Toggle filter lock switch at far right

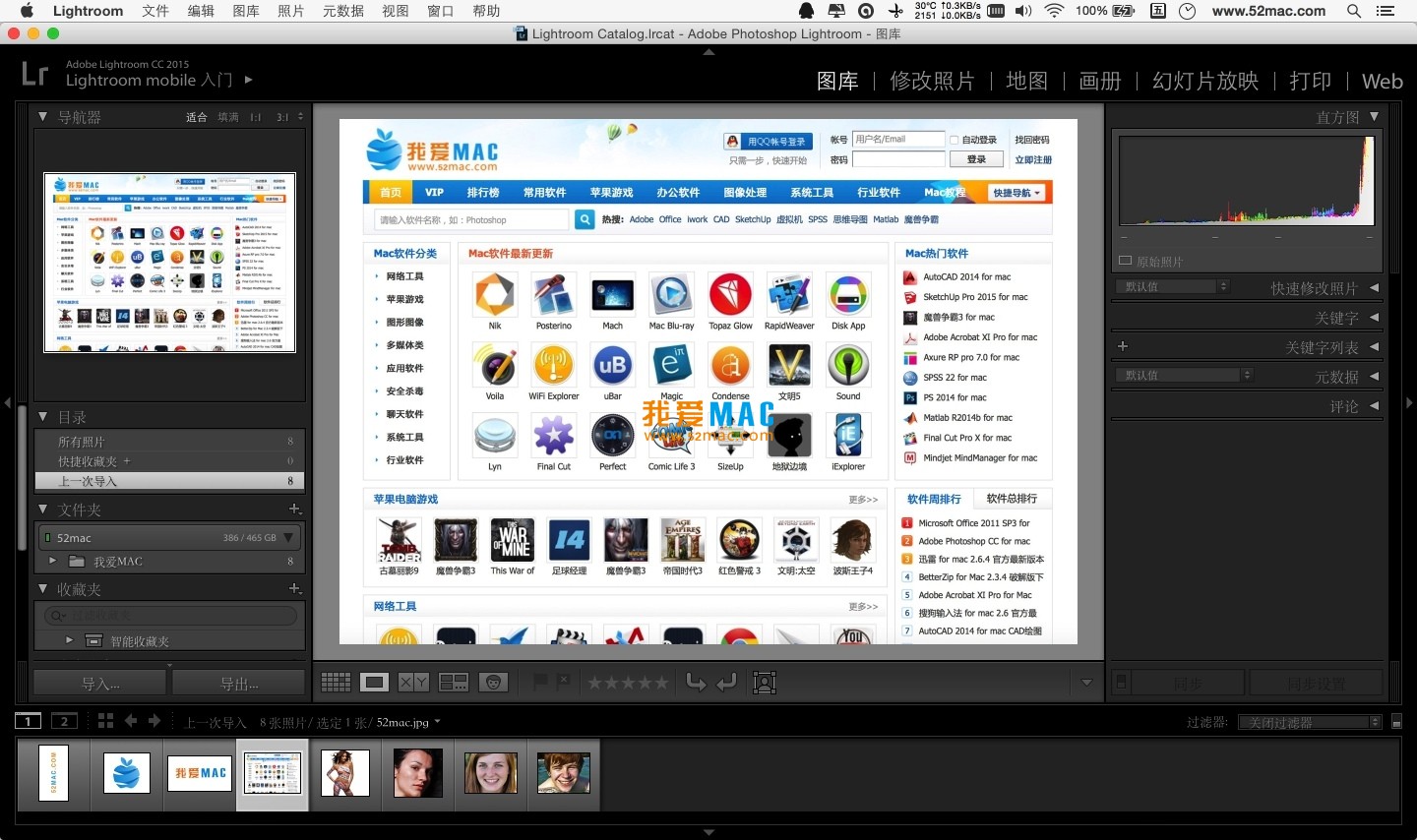1396,722
